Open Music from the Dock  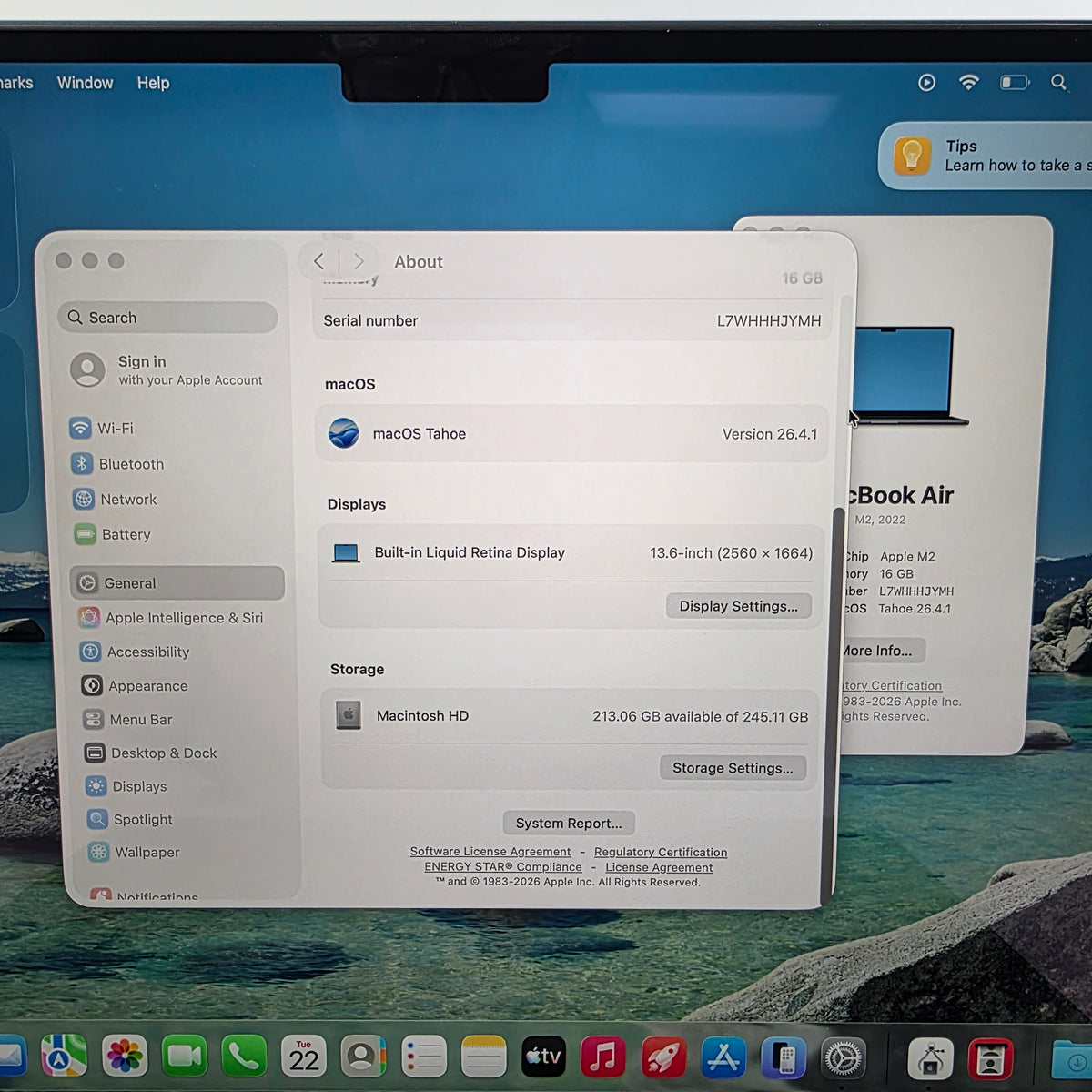tap(602, 1058)
